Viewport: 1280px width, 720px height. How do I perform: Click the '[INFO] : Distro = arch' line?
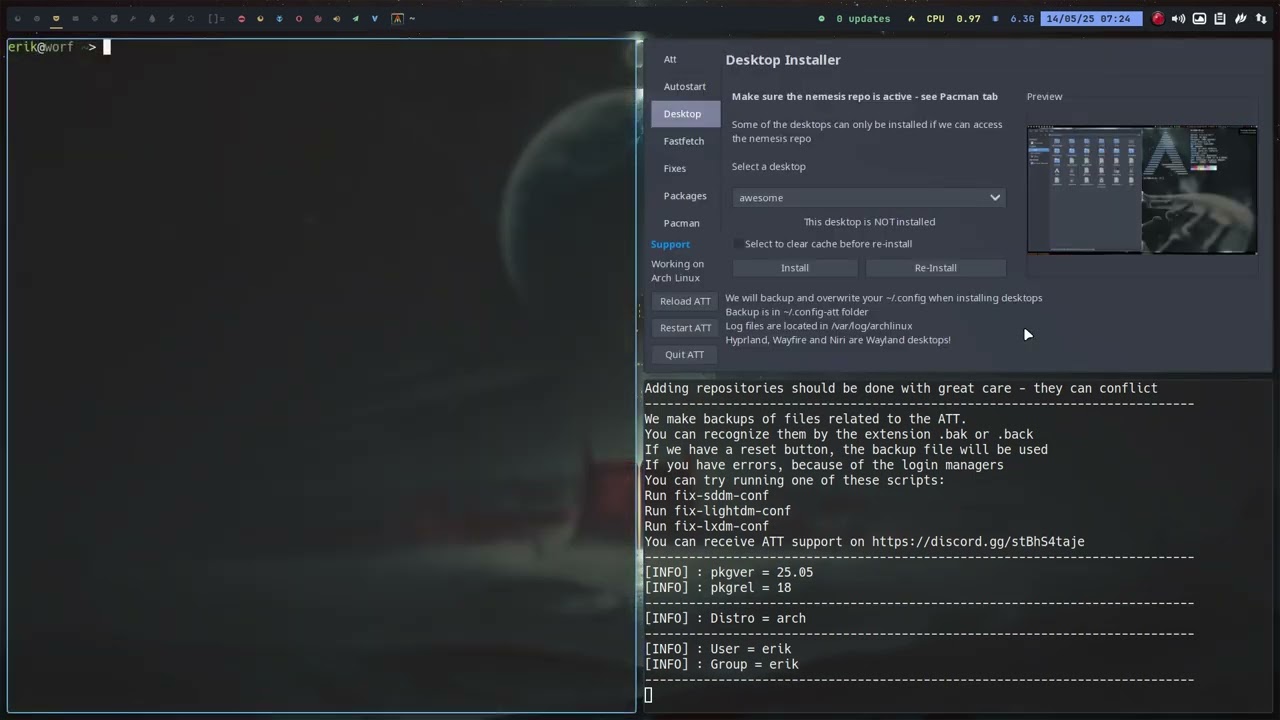(725, 619)
